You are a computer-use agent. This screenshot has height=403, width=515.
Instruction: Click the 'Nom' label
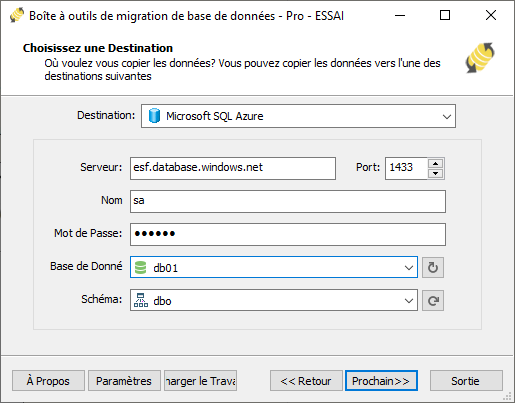coord(112,200)
